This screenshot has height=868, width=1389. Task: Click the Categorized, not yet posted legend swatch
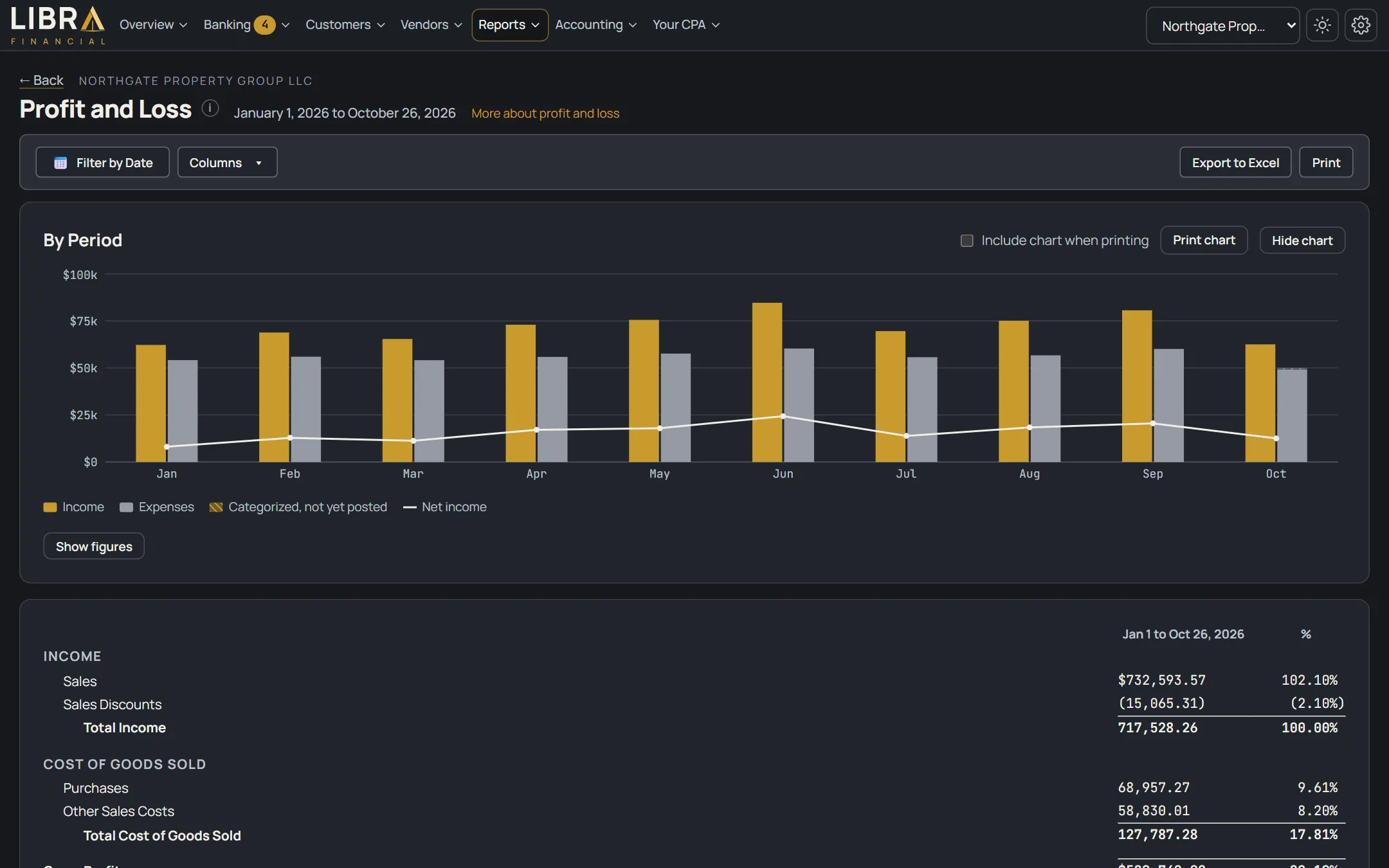click(216, 507)
